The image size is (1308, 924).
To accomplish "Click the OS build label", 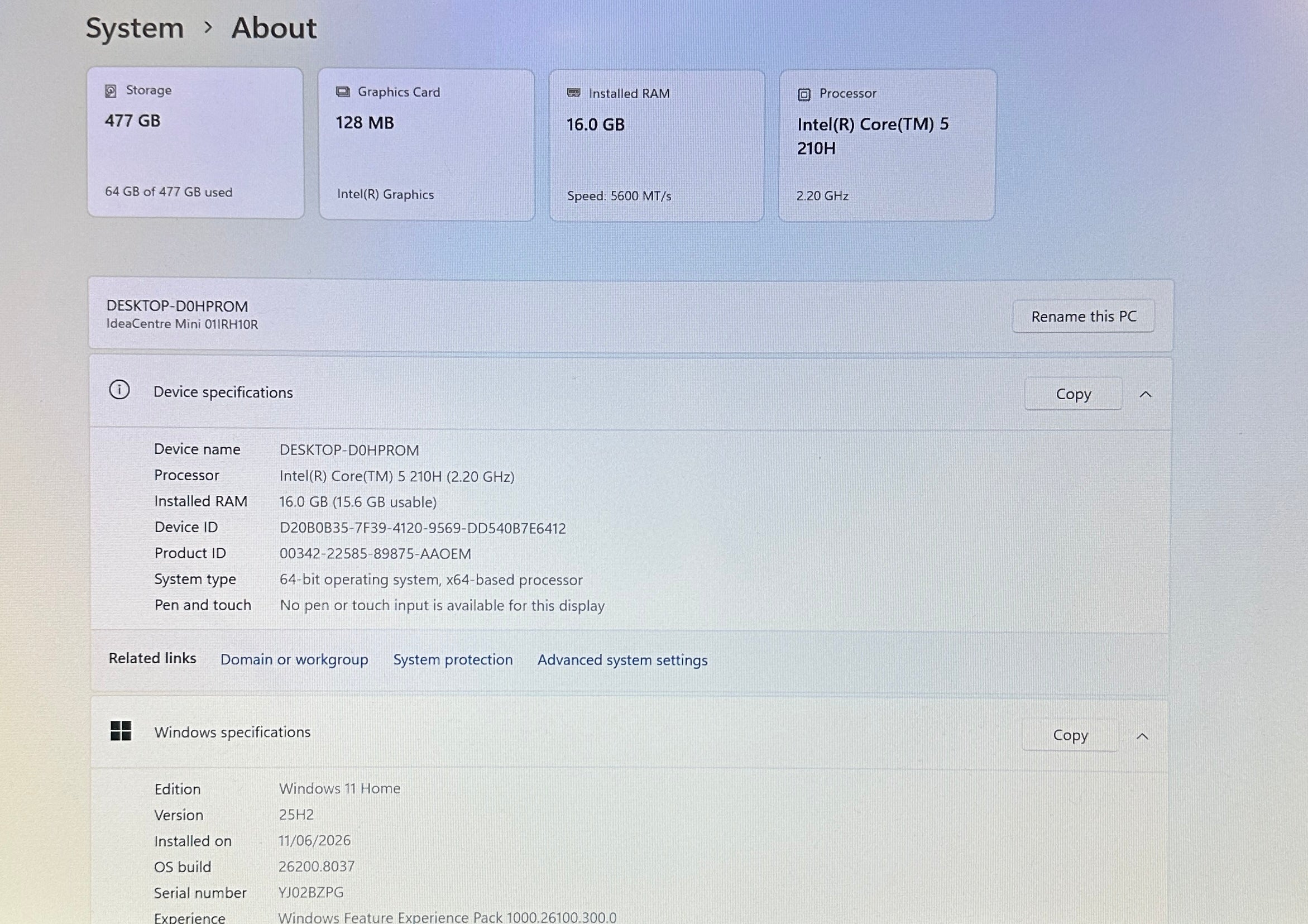I will pos(183,866).
